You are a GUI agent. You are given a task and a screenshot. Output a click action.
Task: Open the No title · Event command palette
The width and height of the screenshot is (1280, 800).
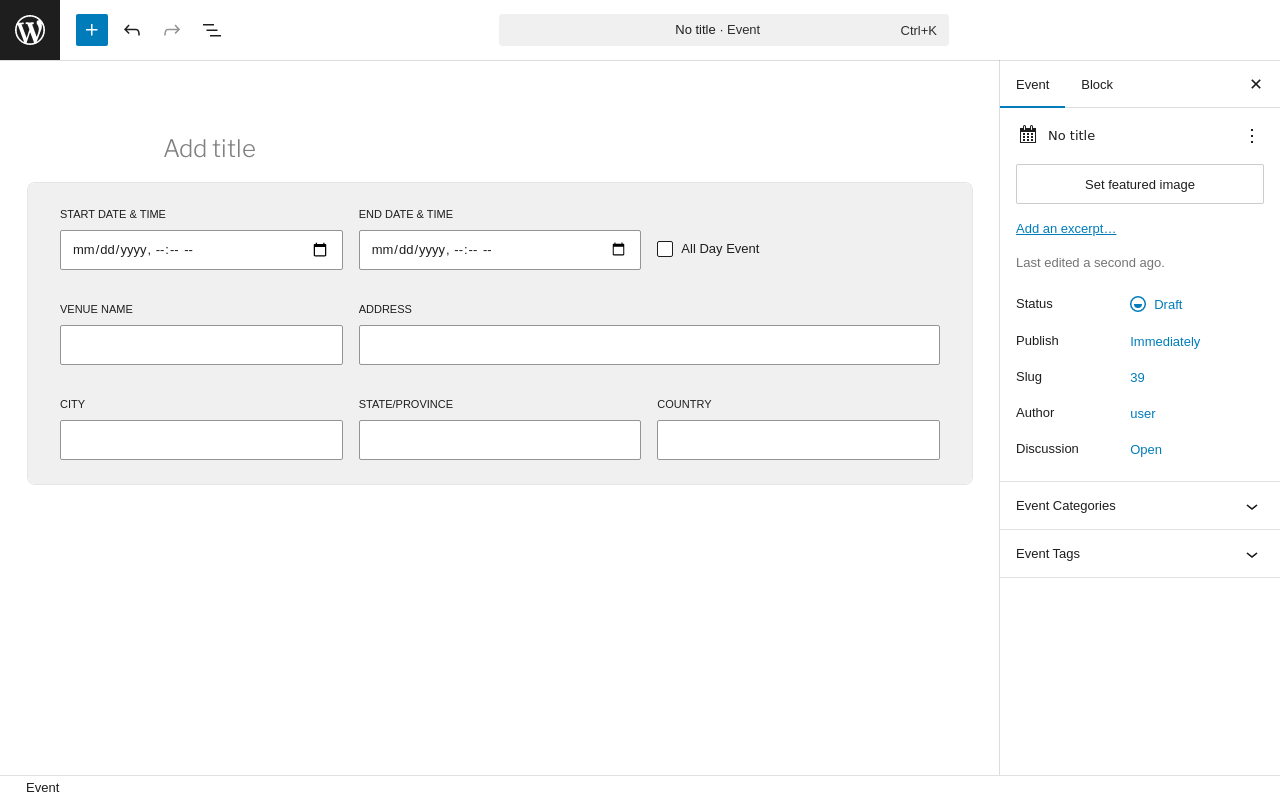[724, 30]
